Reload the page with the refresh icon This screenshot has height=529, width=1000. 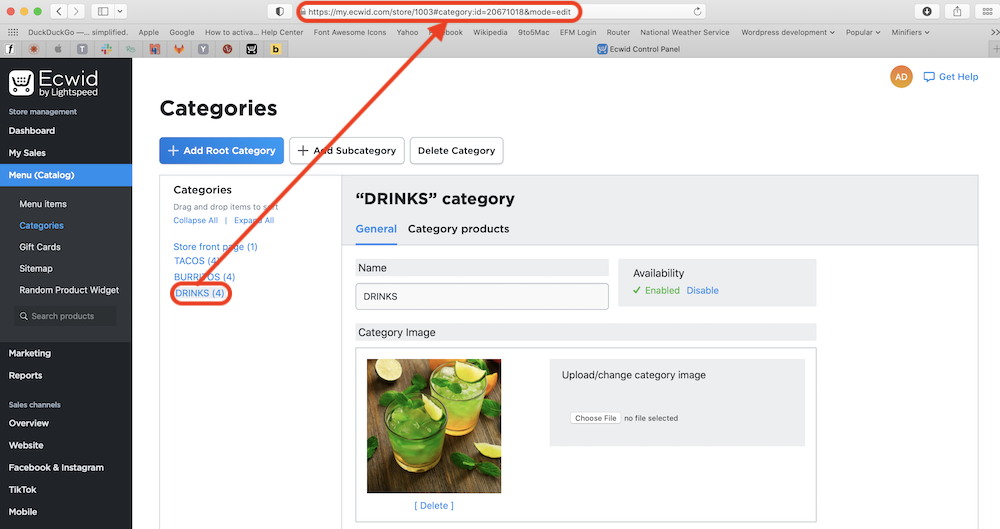click(x=697, y=11)
